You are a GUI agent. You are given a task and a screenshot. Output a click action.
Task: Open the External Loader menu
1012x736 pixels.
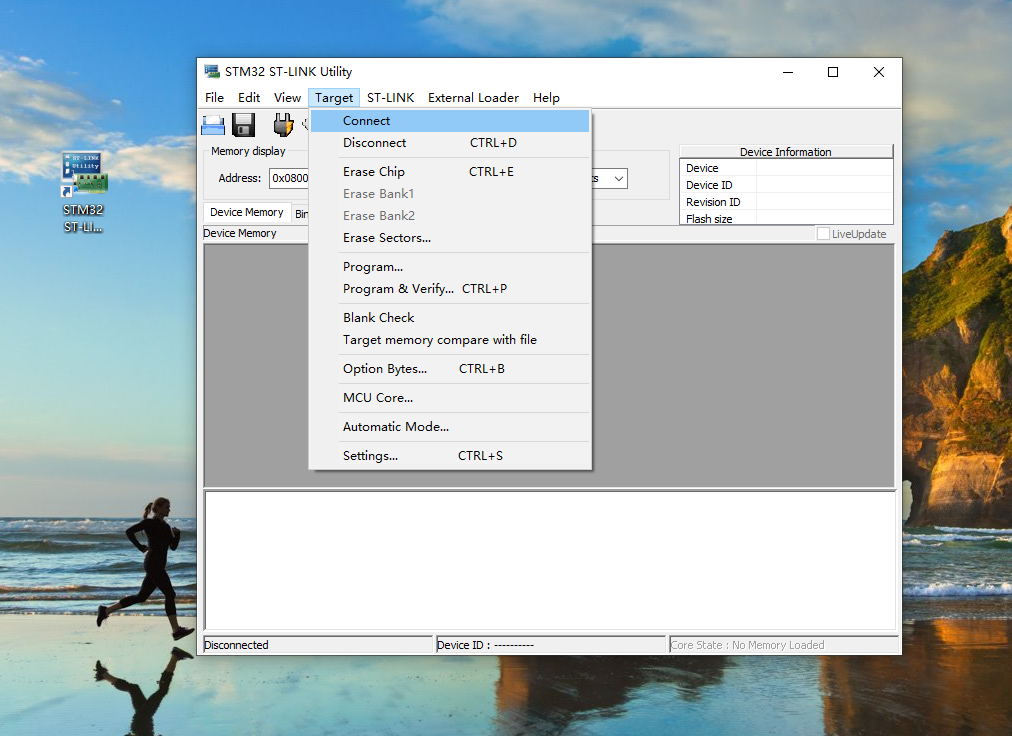[473, 97]
